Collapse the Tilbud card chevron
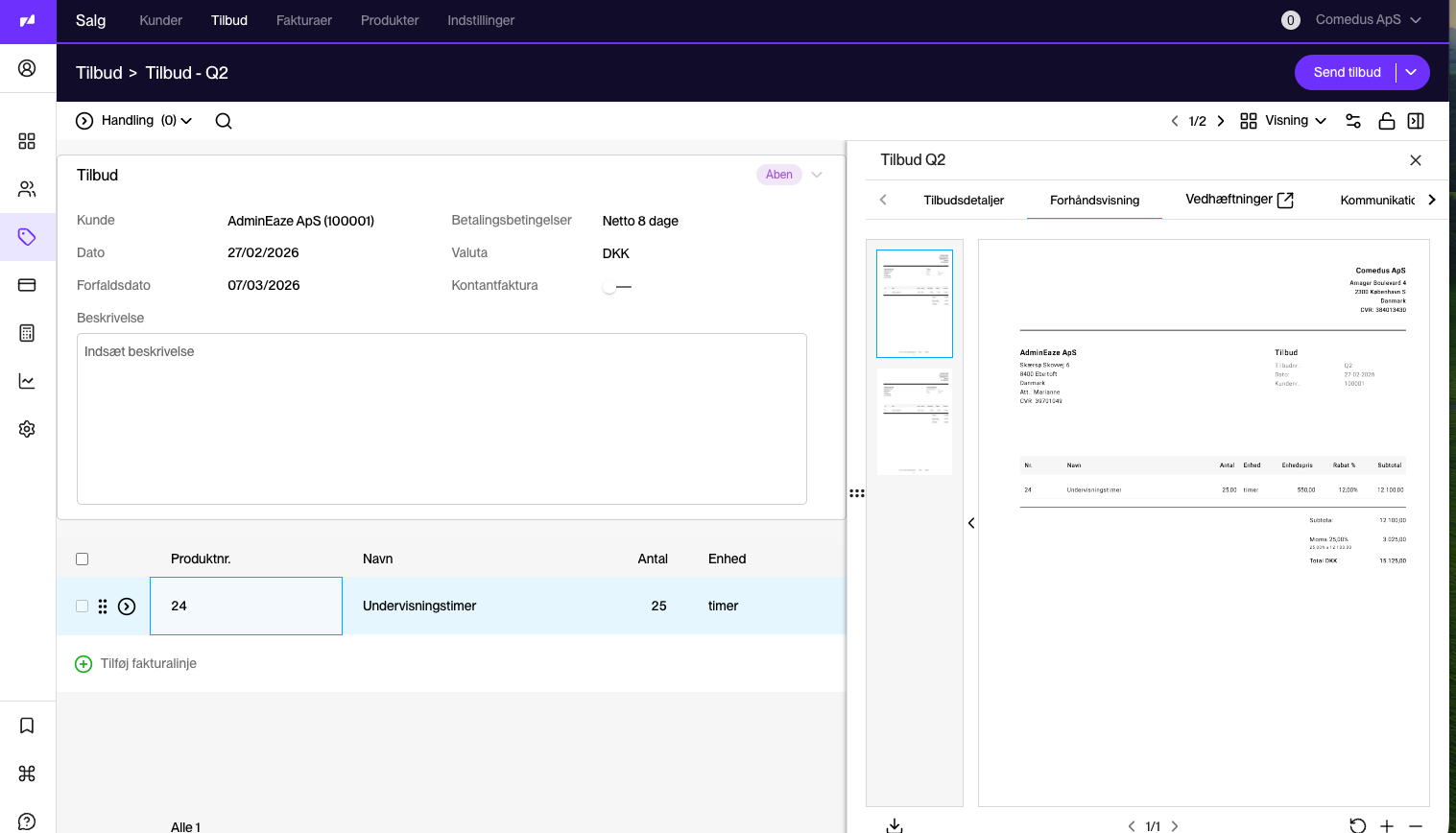The height and width of the screenshot is (833, 1456). click(817, 175)
